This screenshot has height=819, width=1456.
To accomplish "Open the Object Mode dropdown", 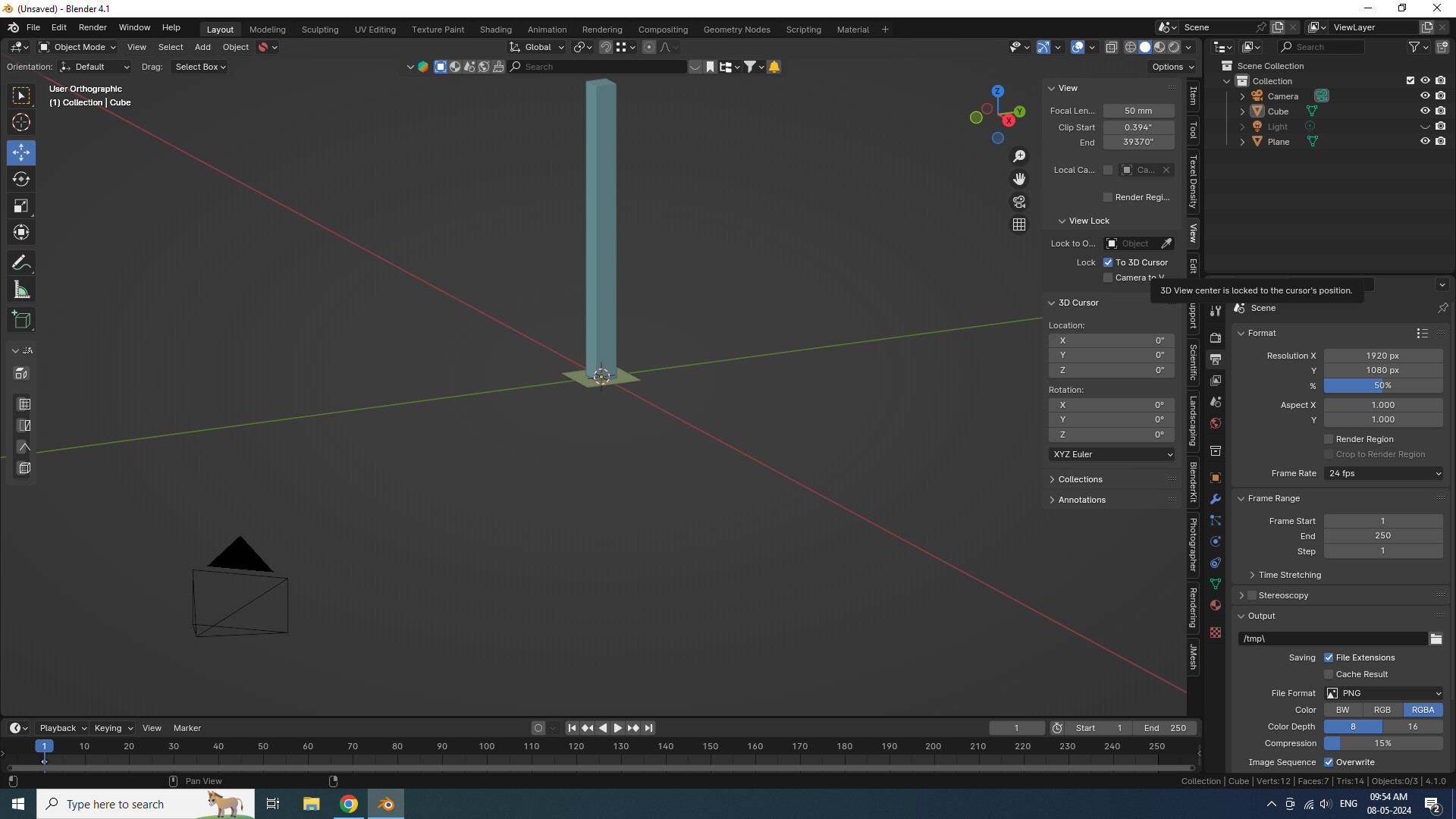I will [77, 47].
